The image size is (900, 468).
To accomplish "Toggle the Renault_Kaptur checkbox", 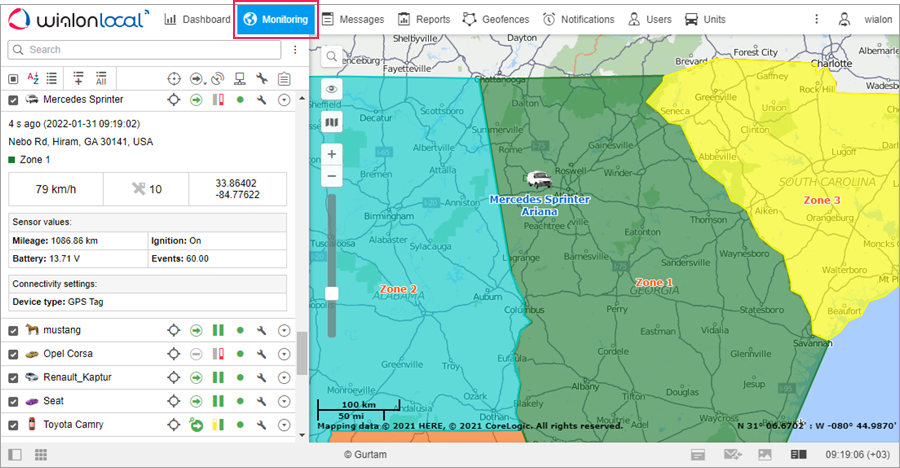I will 13,378.
